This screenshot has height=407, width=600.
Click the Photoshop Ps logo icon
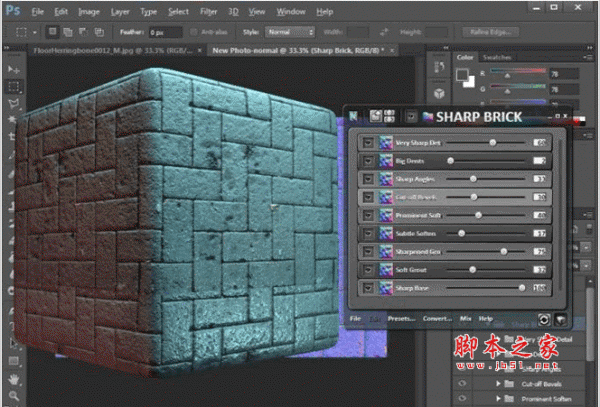pyautogui.click(x=13, y=10)
